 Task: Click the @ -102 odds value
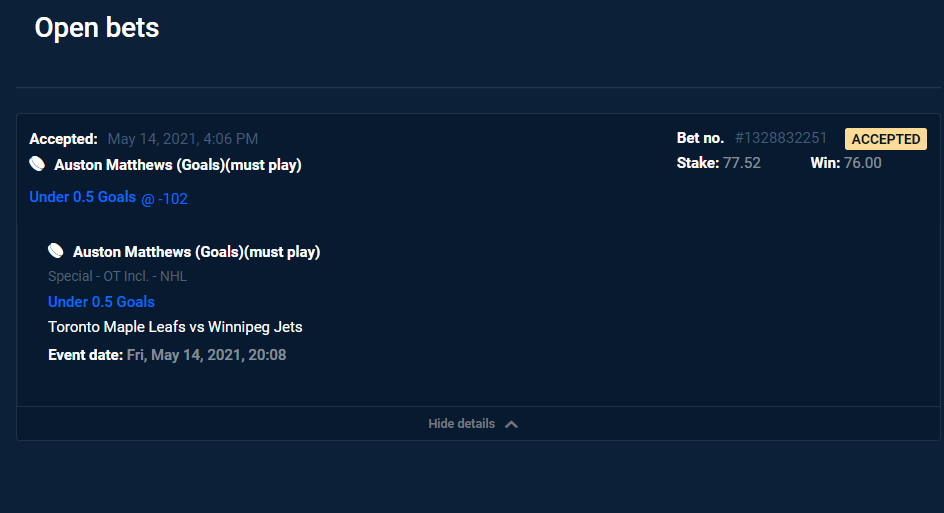165,199
